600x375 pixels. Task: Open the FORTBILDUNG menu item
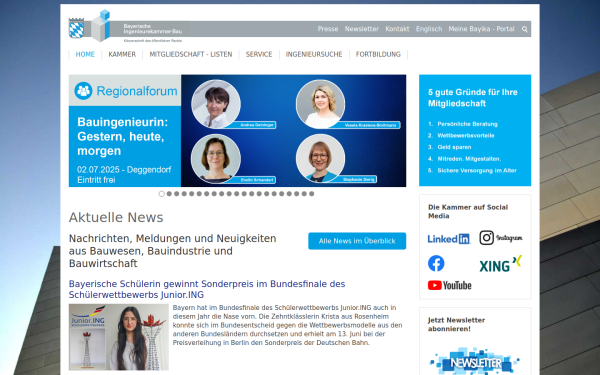[378, 54]
